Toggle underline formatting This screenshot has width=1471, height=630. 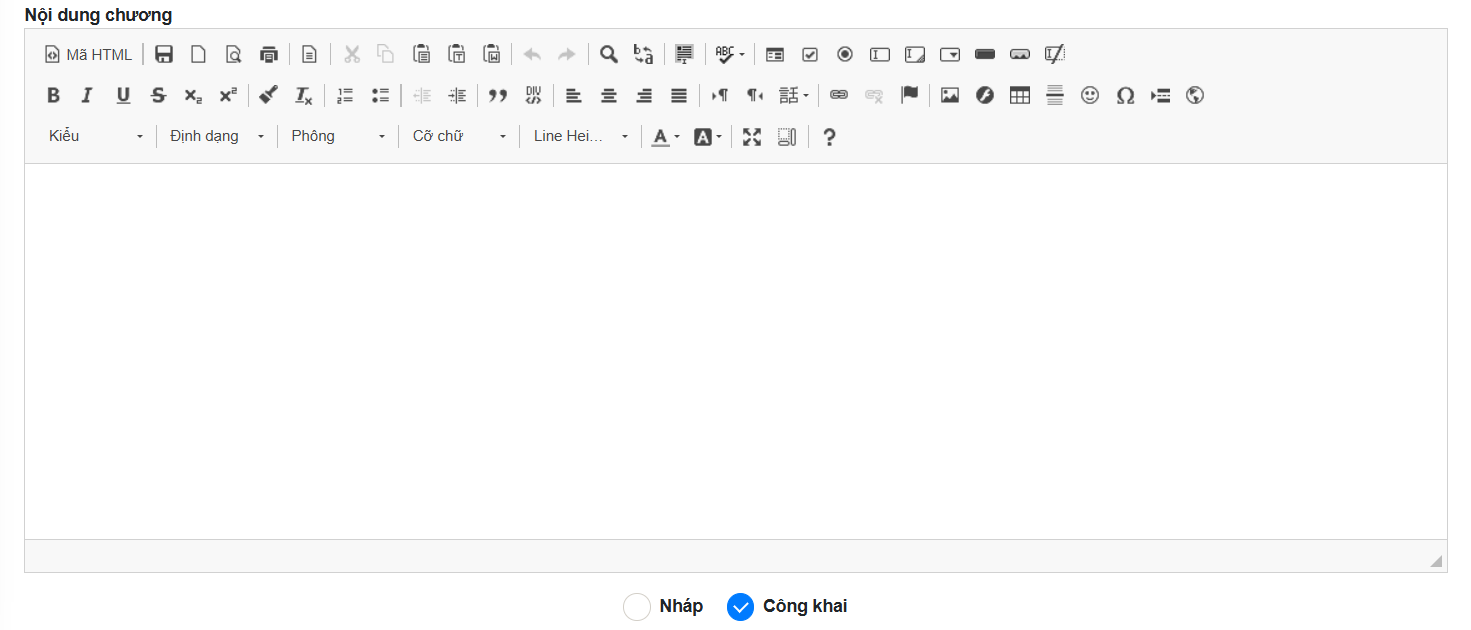pos(123,95)
